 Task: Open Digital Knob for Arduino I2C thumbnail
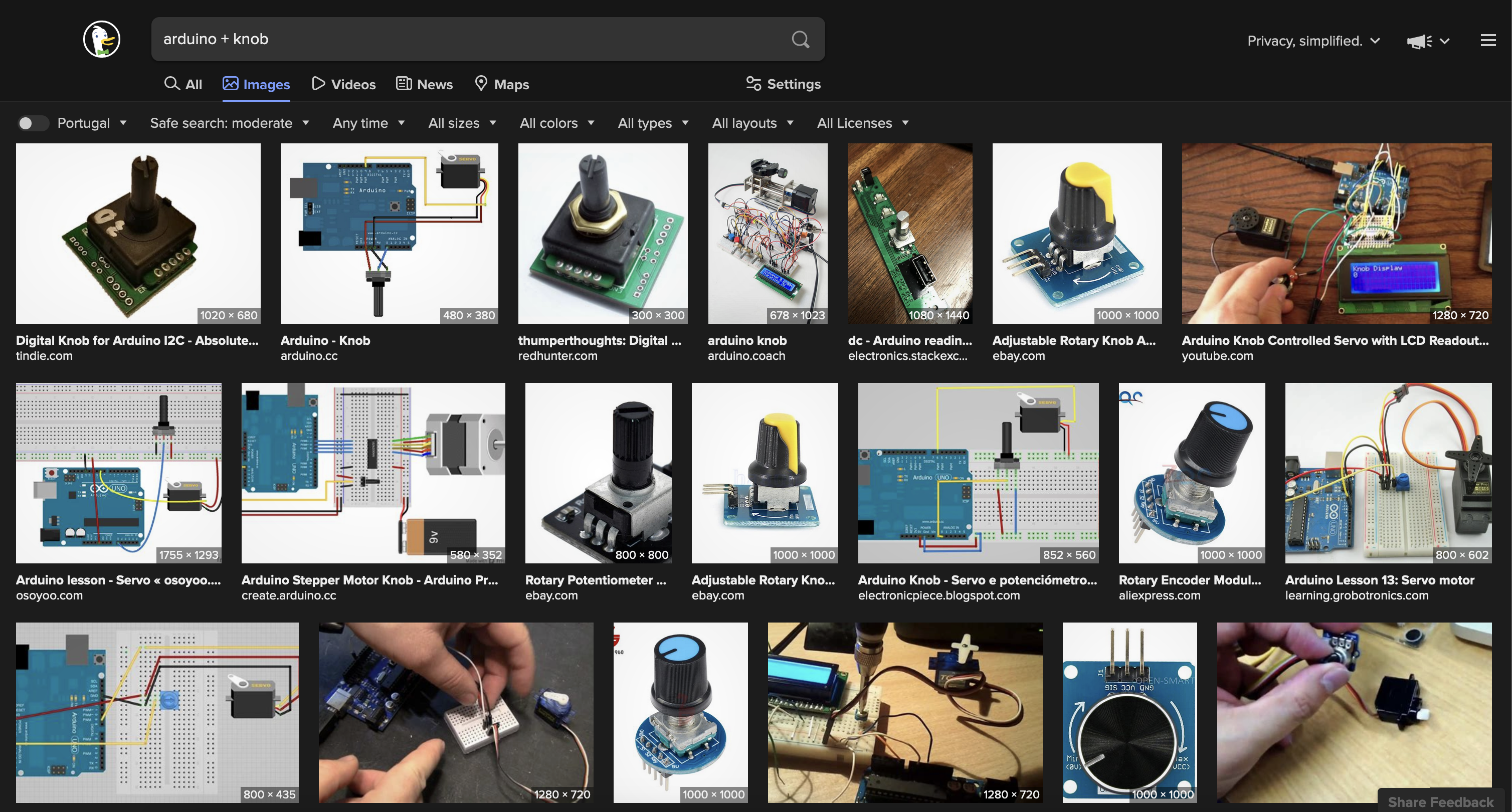tap(138, 234)
